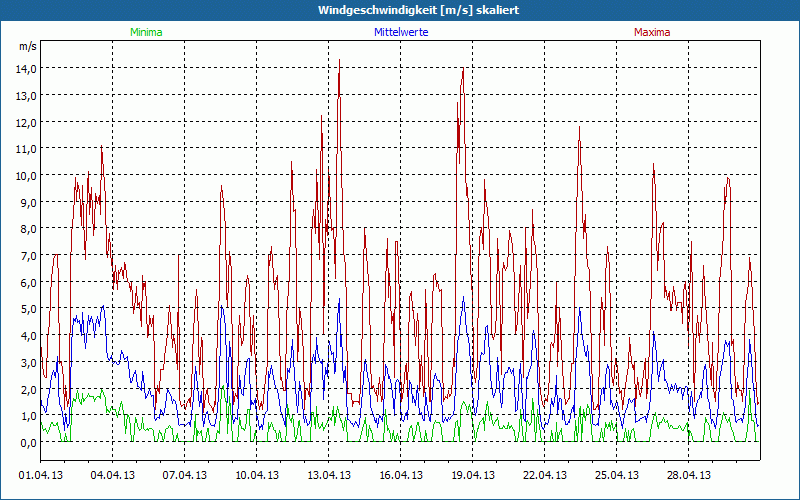The height and width of the screenshot is (500, 800).
Task: Click the 6,0 y-axis value
Action: click(x=28, y=282)
